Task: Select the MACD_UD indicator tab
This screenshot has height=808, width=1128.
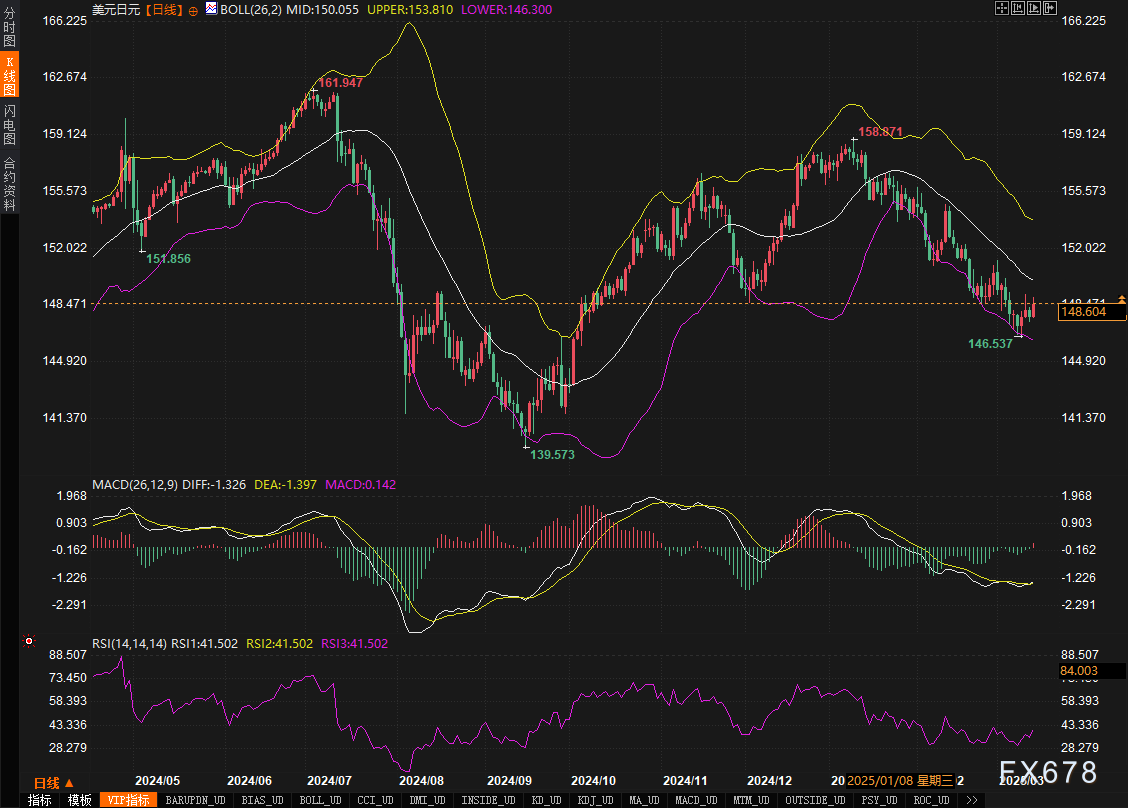Action: [695, 800]
